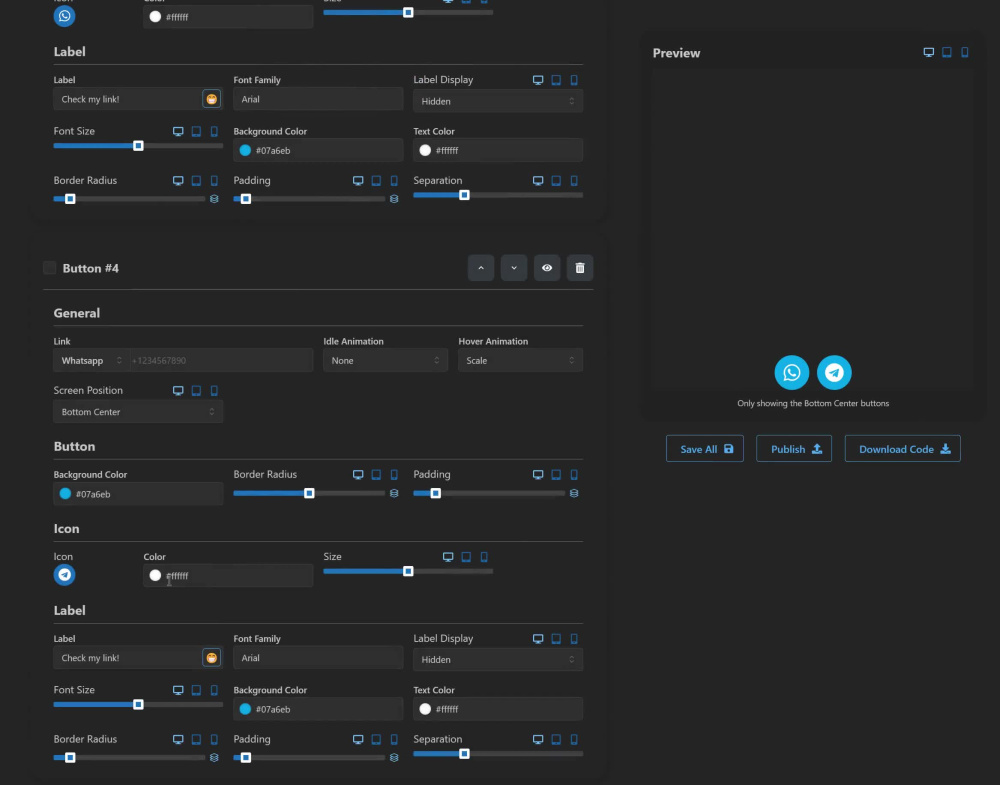Click the phone number field showing +1234567890
Screen dimensions: 1000x785
tap(221, 360)
